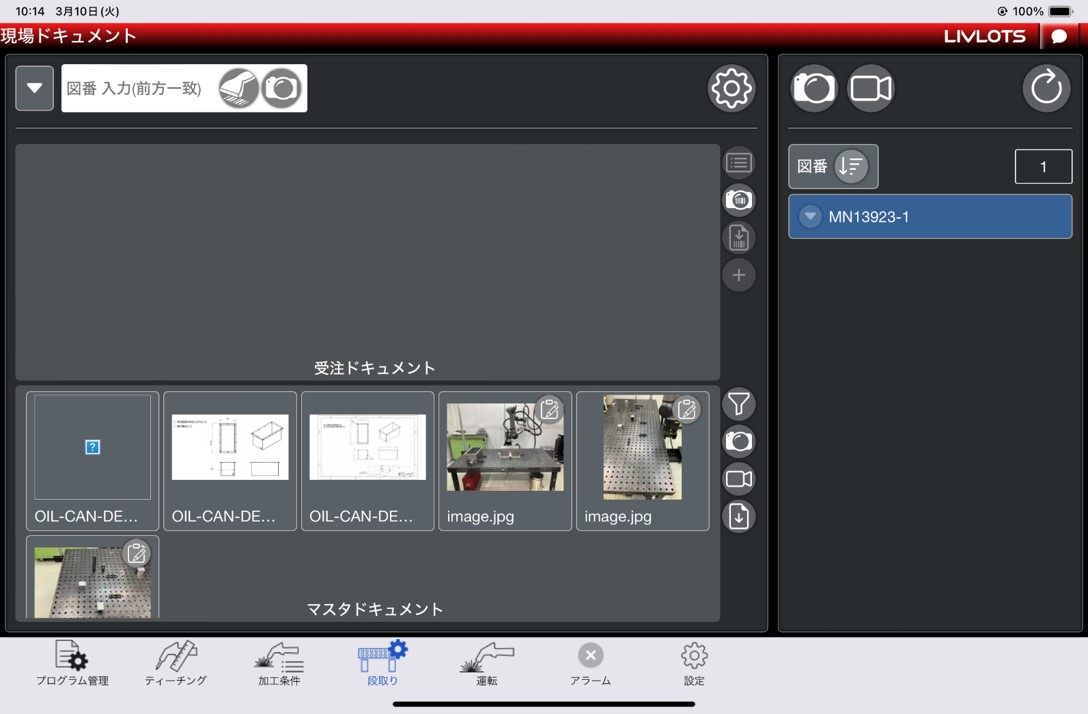
Task: Click the page number field showing 1
Action: 1043,166
